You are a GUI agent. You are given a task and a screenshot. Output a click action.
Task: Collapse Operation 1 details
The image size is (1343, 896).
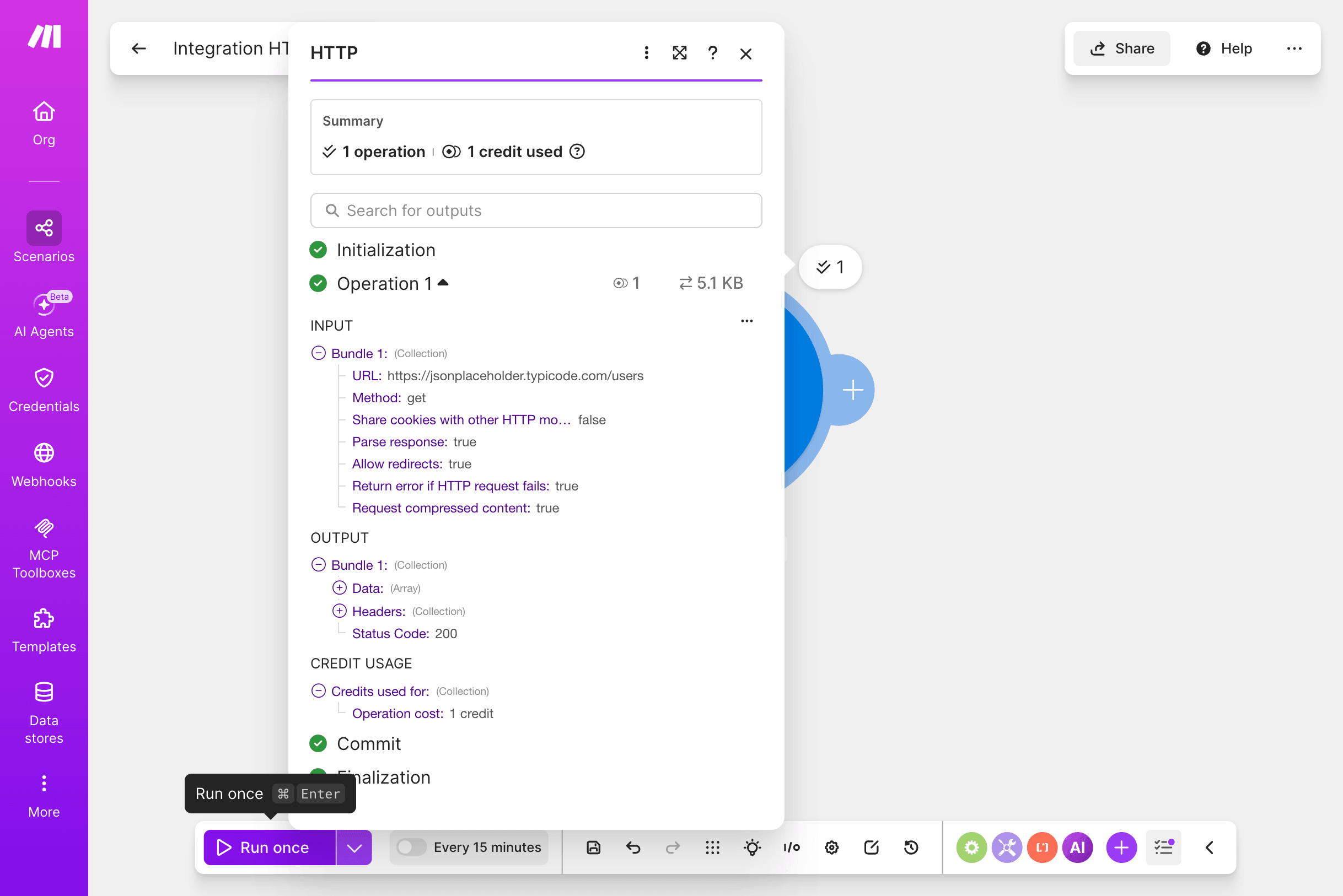pyautogui.click(x=443, y=283)
